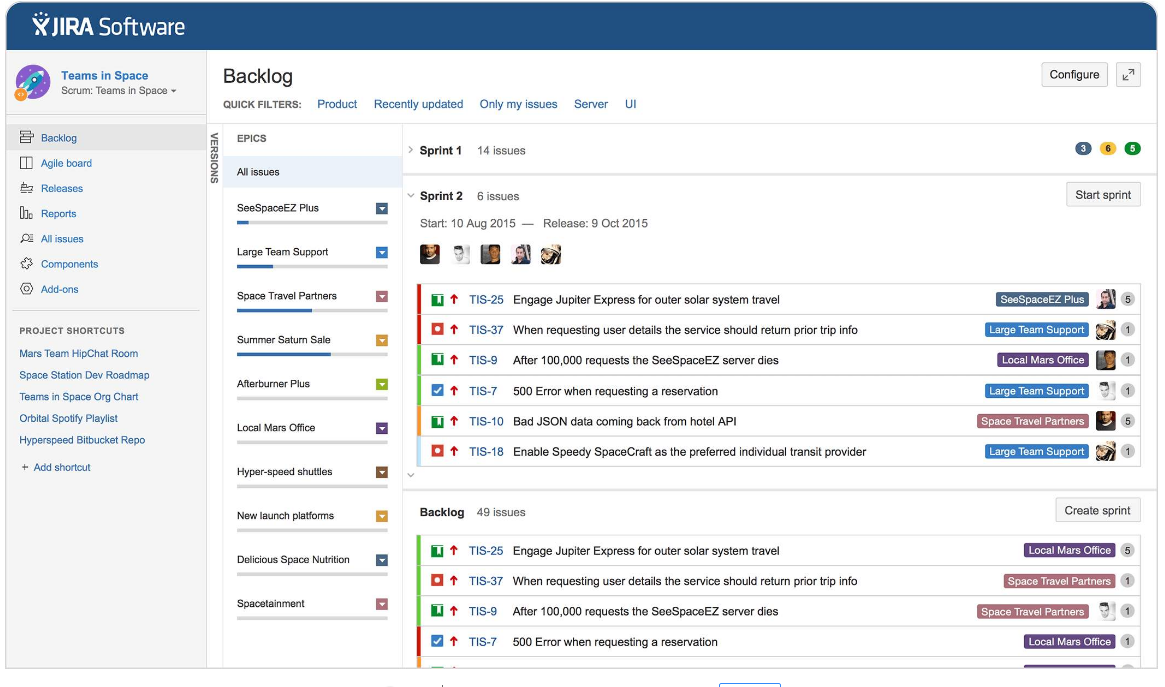
Task: Open dropdown for Local Mars Office epic
Action: click(382, 428)
